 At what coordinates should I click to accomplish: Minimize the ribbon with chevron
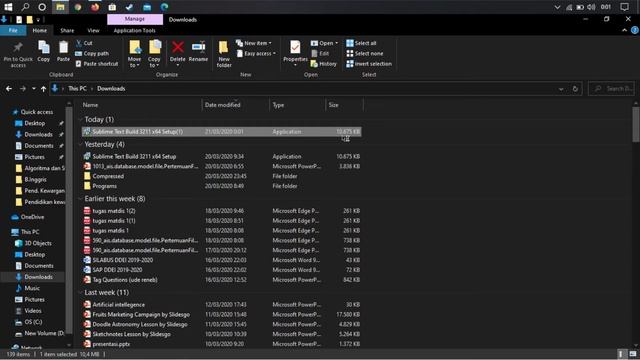[x=624, y=30]
